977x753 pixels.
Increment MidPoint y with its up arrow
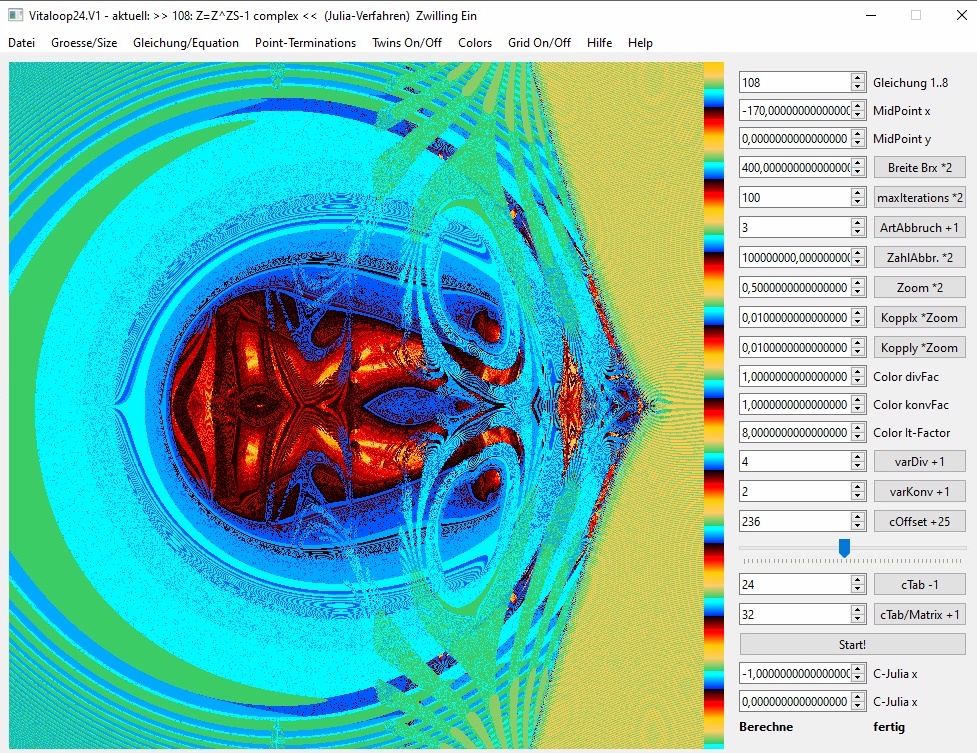tap(858, 133)
